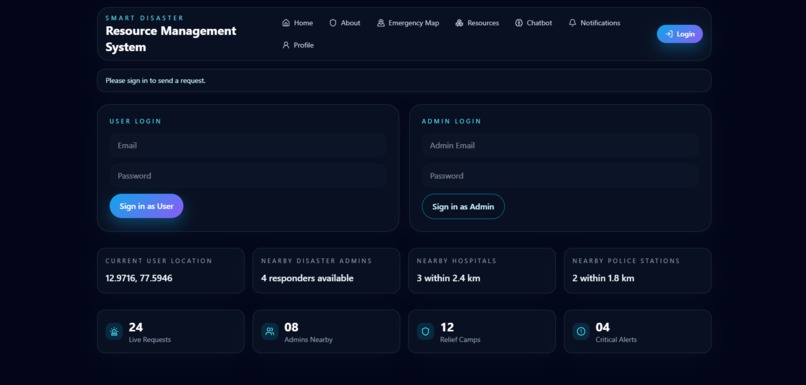Screen dimensions: 806x385
Task: Click 'Please sign in to send a request' message
Action: (x=155, y=81)
